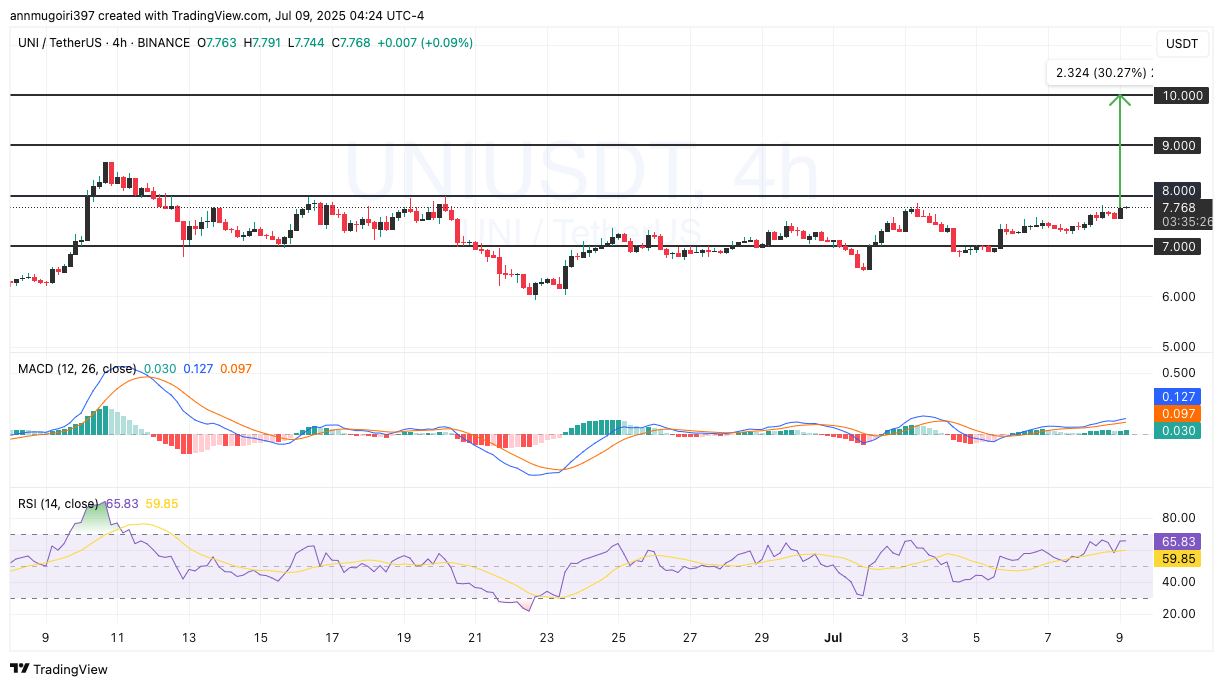The image size is (1223, 686).
Task: Click the 0.500 MACD axis label
Action: [x=1180, y=373]
